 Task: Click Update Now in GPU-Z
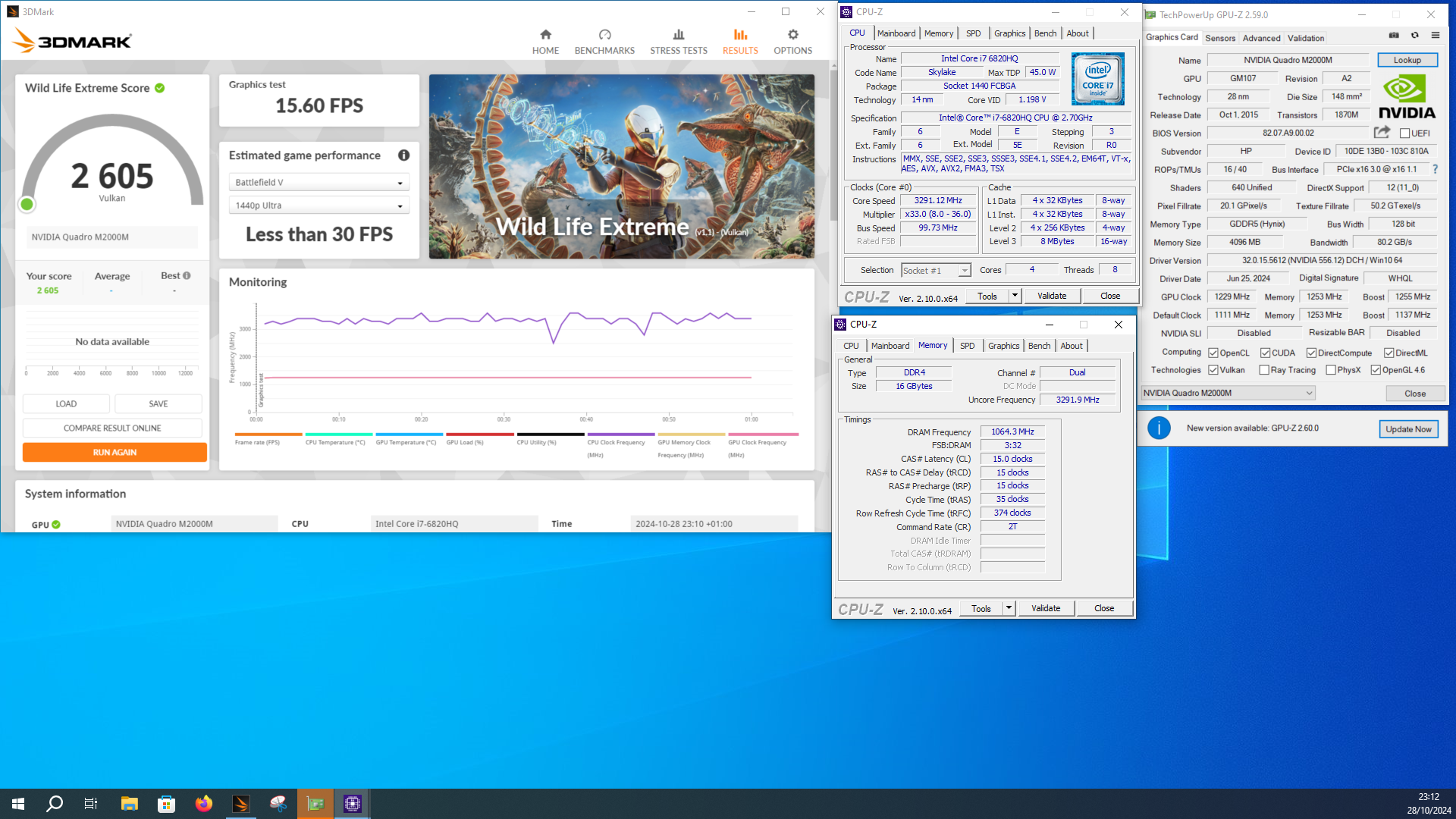pyautogui.click(x=1408, y=429)
